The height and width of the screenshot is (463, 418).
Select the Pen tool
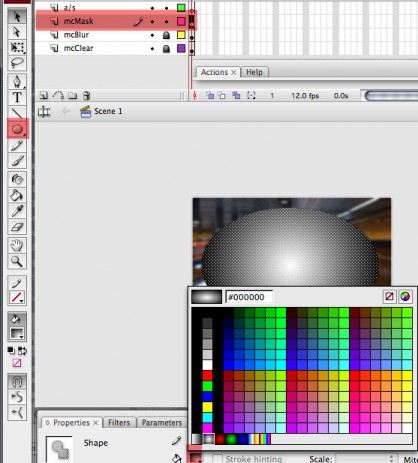17,82
